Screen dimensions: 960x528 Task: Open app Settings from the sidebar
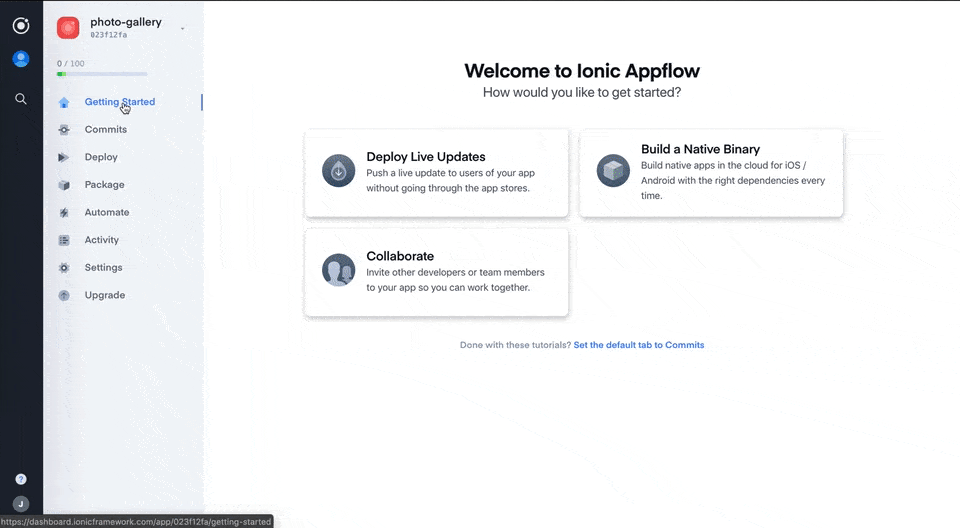[103, 268]
